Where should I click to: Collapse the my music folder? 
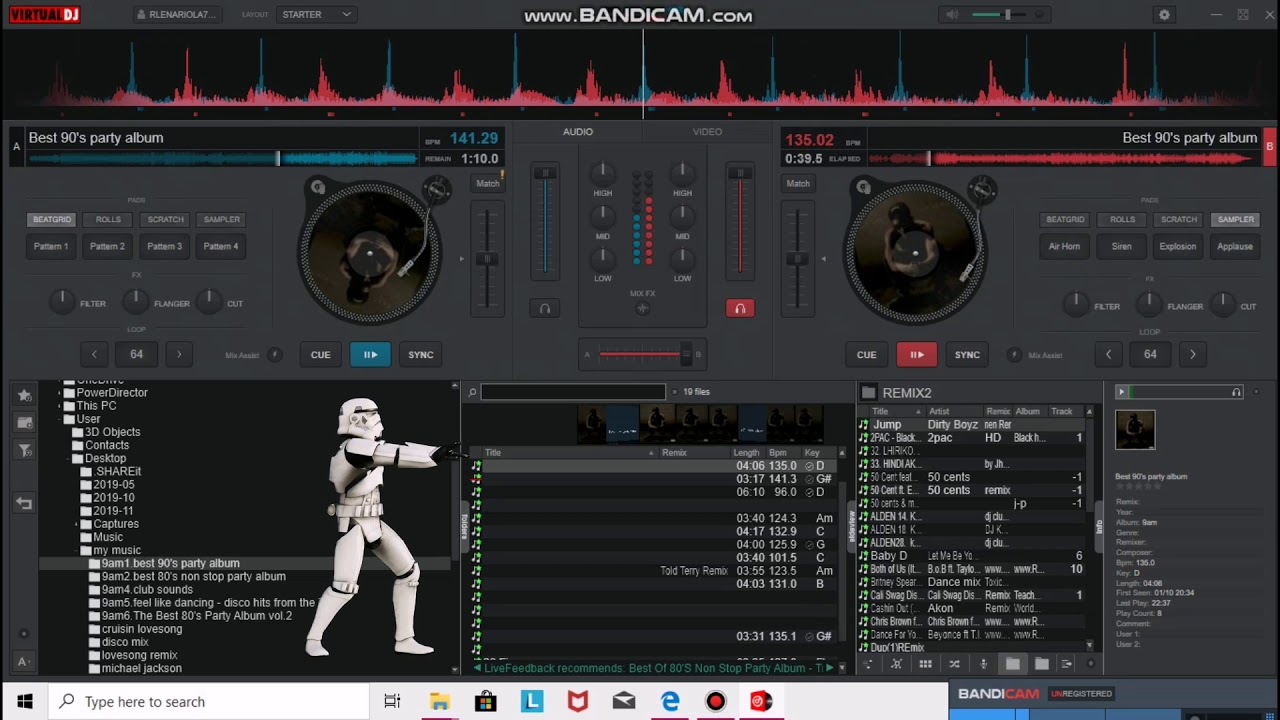coord(77,550)
